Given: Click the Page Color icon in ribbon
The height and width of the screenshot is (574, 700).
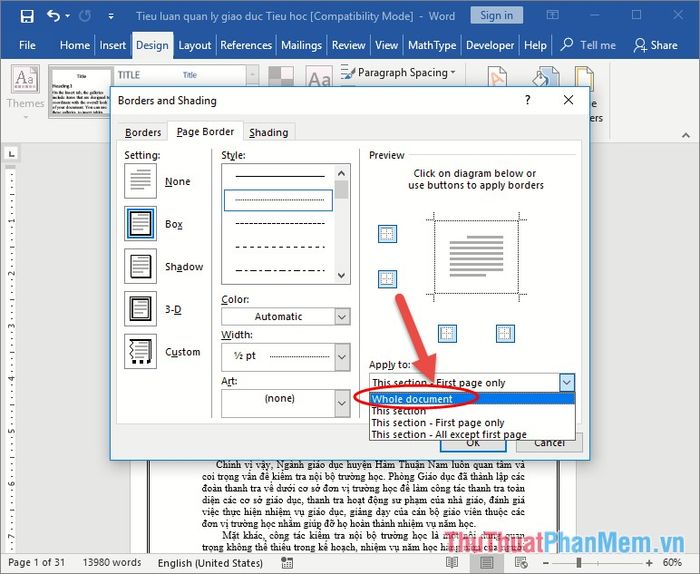Looking at the screenshot, I should pyautogui.click(x=546, y=76).
